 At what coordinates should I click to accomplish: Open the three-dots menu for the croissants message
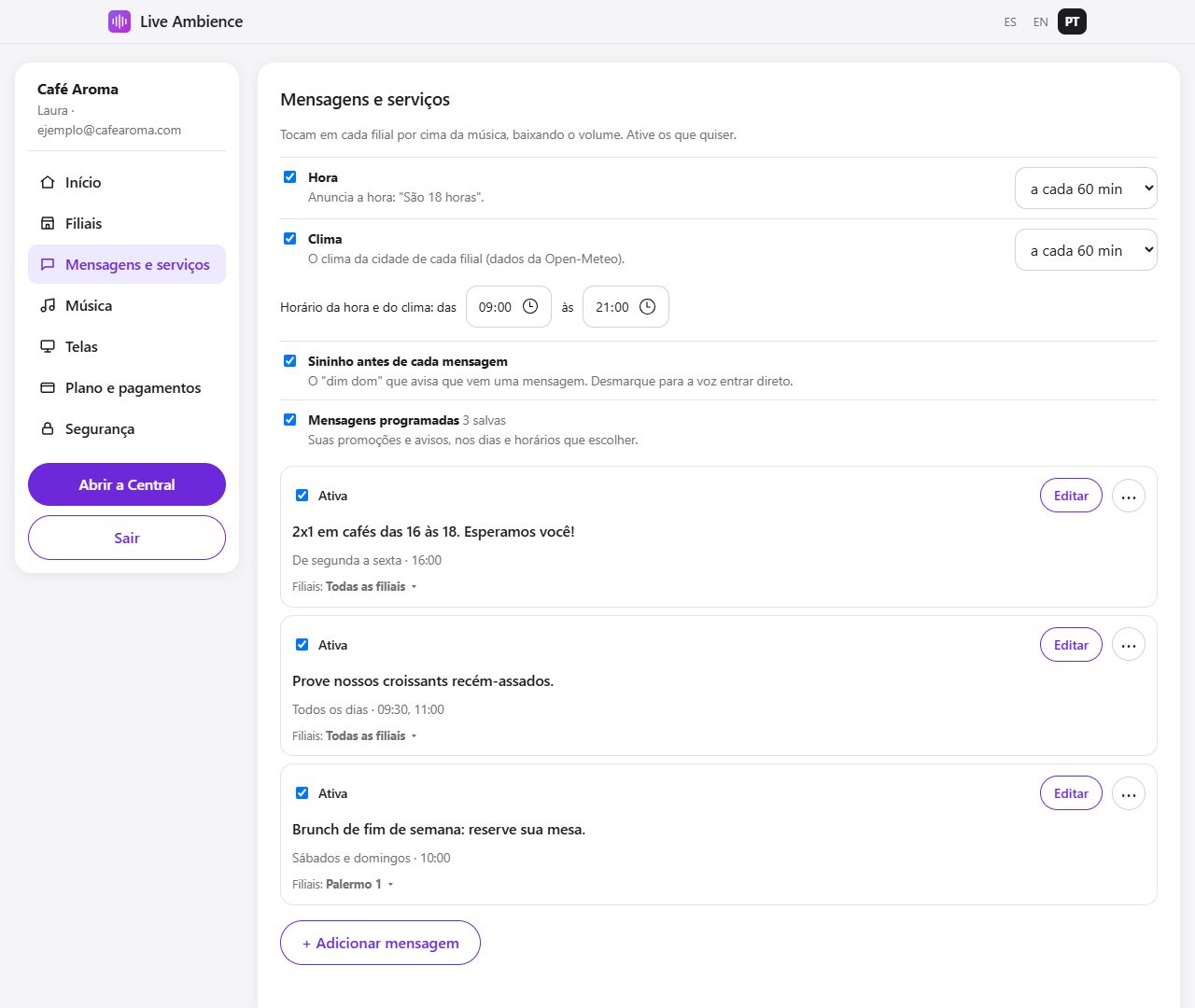(x=1129, y=645)
